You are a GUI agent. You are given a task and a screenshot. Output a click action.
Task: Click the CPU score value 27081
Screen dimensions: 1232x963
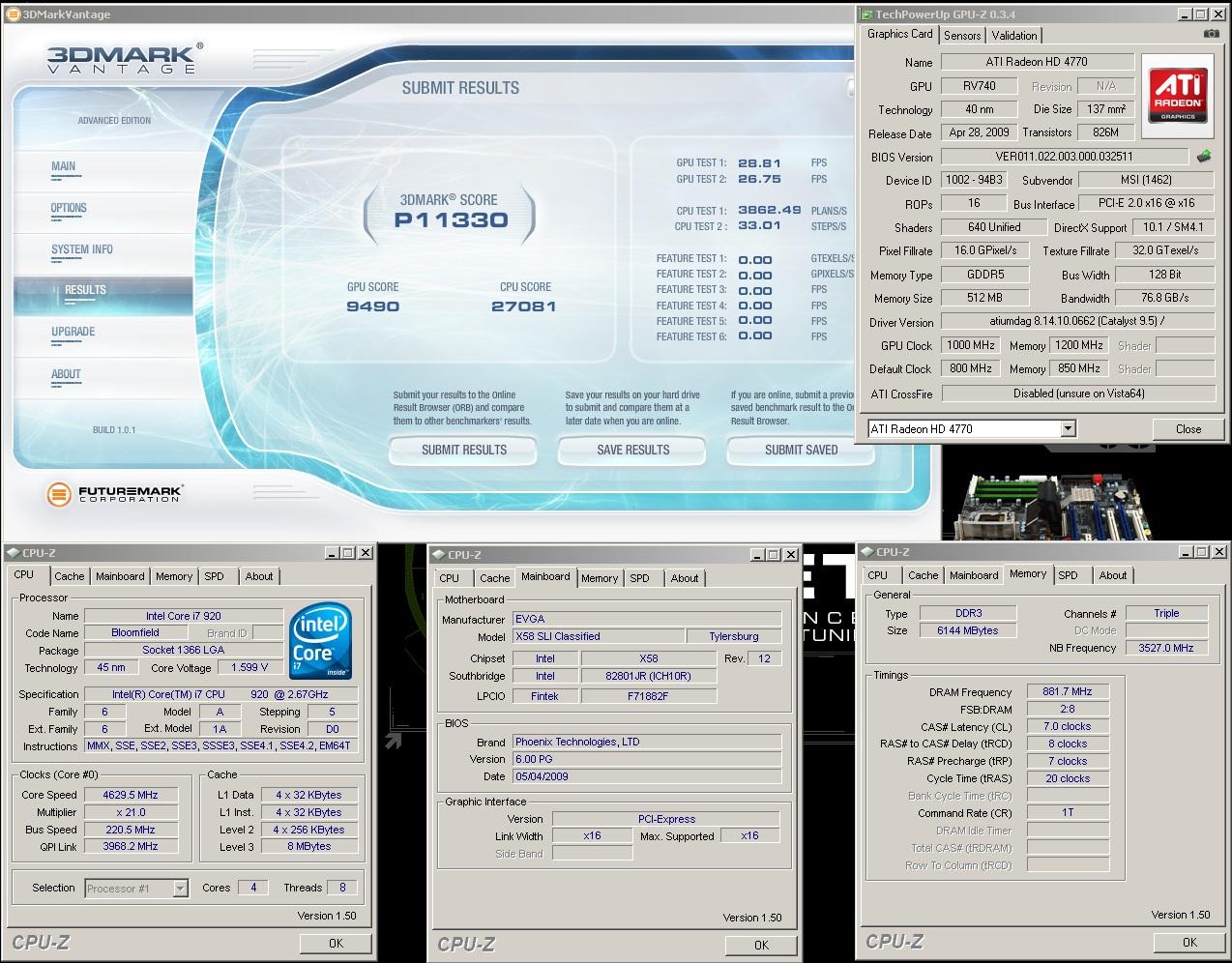[524, 306]
